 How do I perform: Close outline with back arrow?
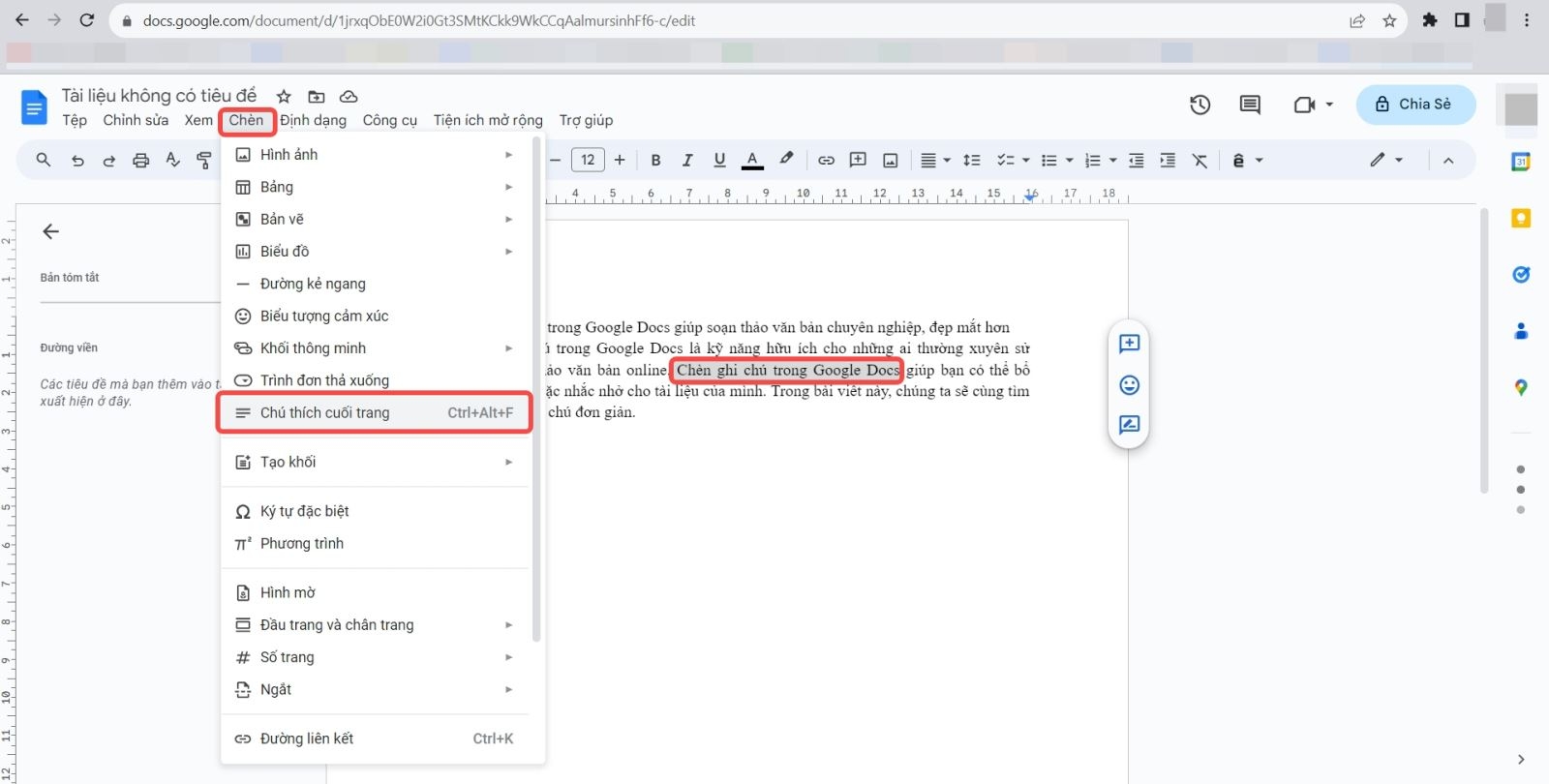click(x=51, y=231)
